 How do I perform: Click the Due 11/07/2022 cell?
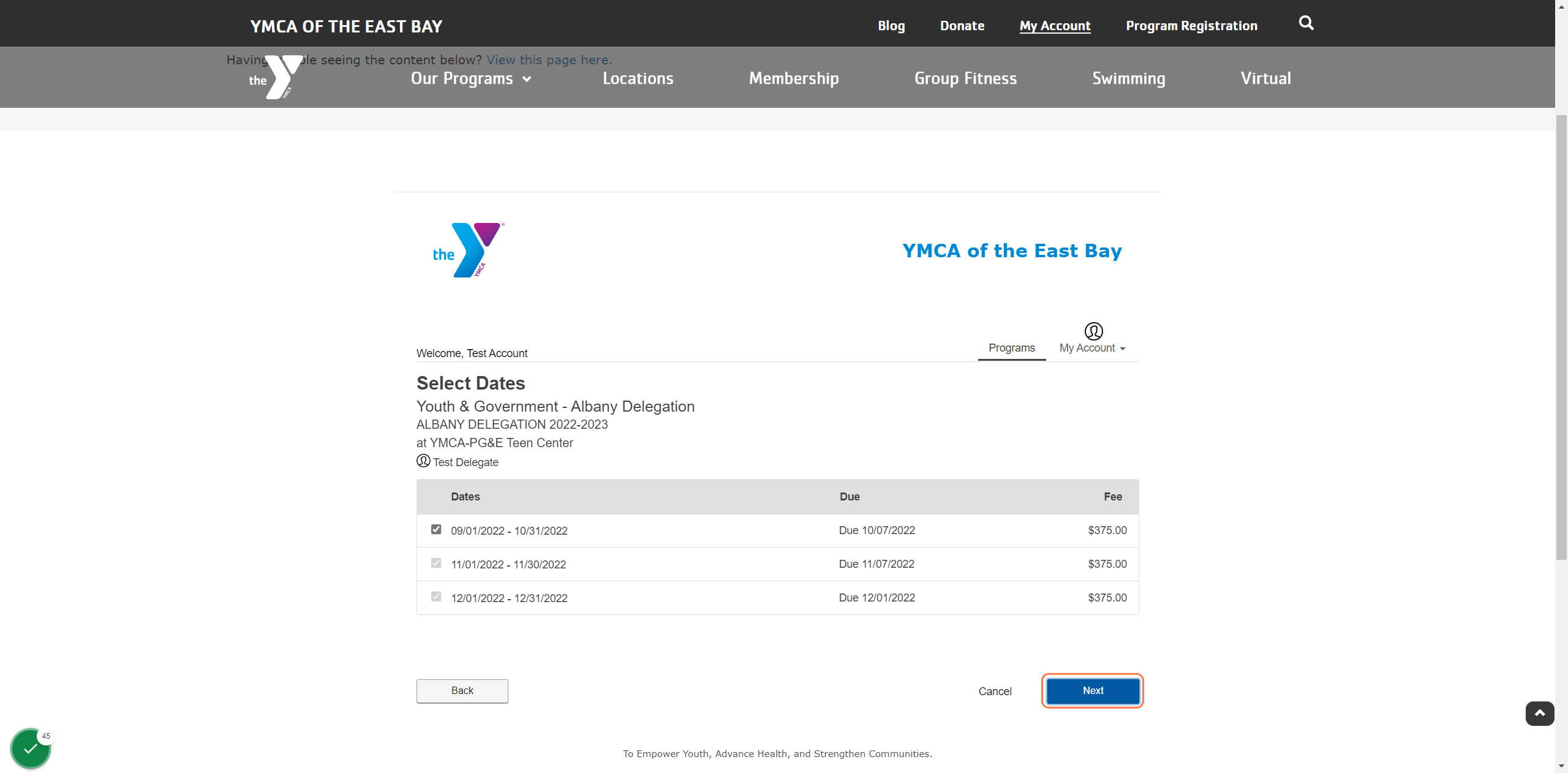click(876, 564)
